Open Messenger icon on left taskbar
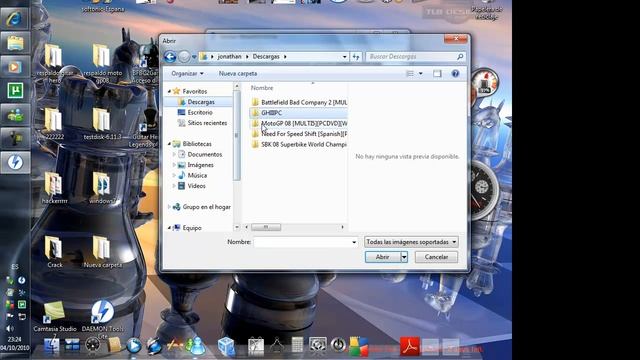Viewport: 640px width, 360px height. click(15, 115)
